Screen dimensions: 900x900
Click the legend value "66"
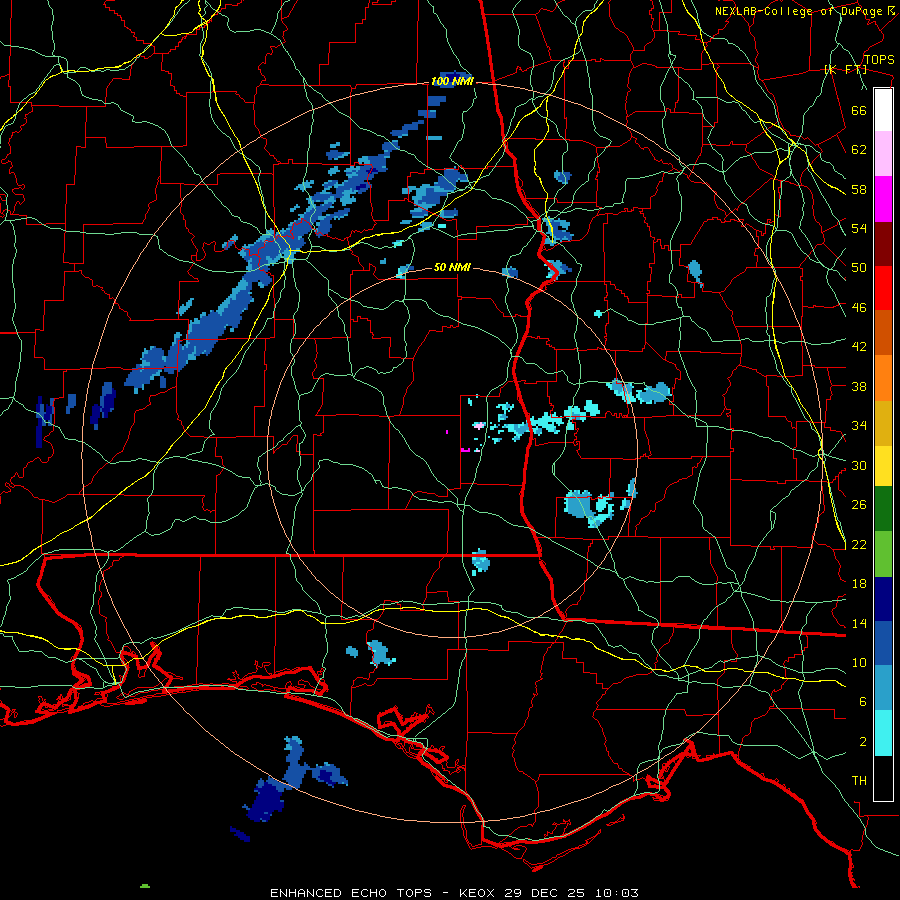click(859, 110)
